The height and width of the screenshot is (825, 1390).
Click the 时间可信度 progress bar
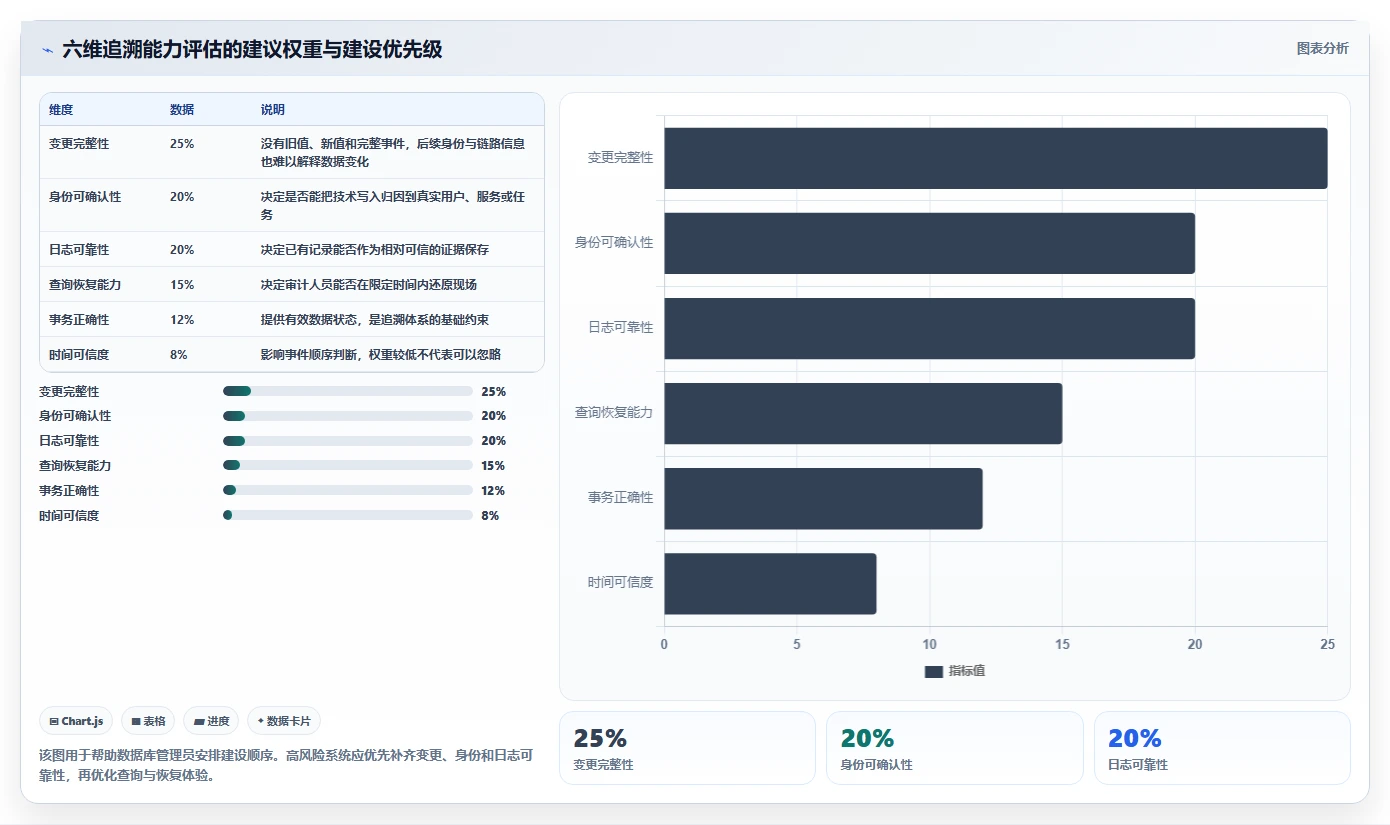click(348, 515)
